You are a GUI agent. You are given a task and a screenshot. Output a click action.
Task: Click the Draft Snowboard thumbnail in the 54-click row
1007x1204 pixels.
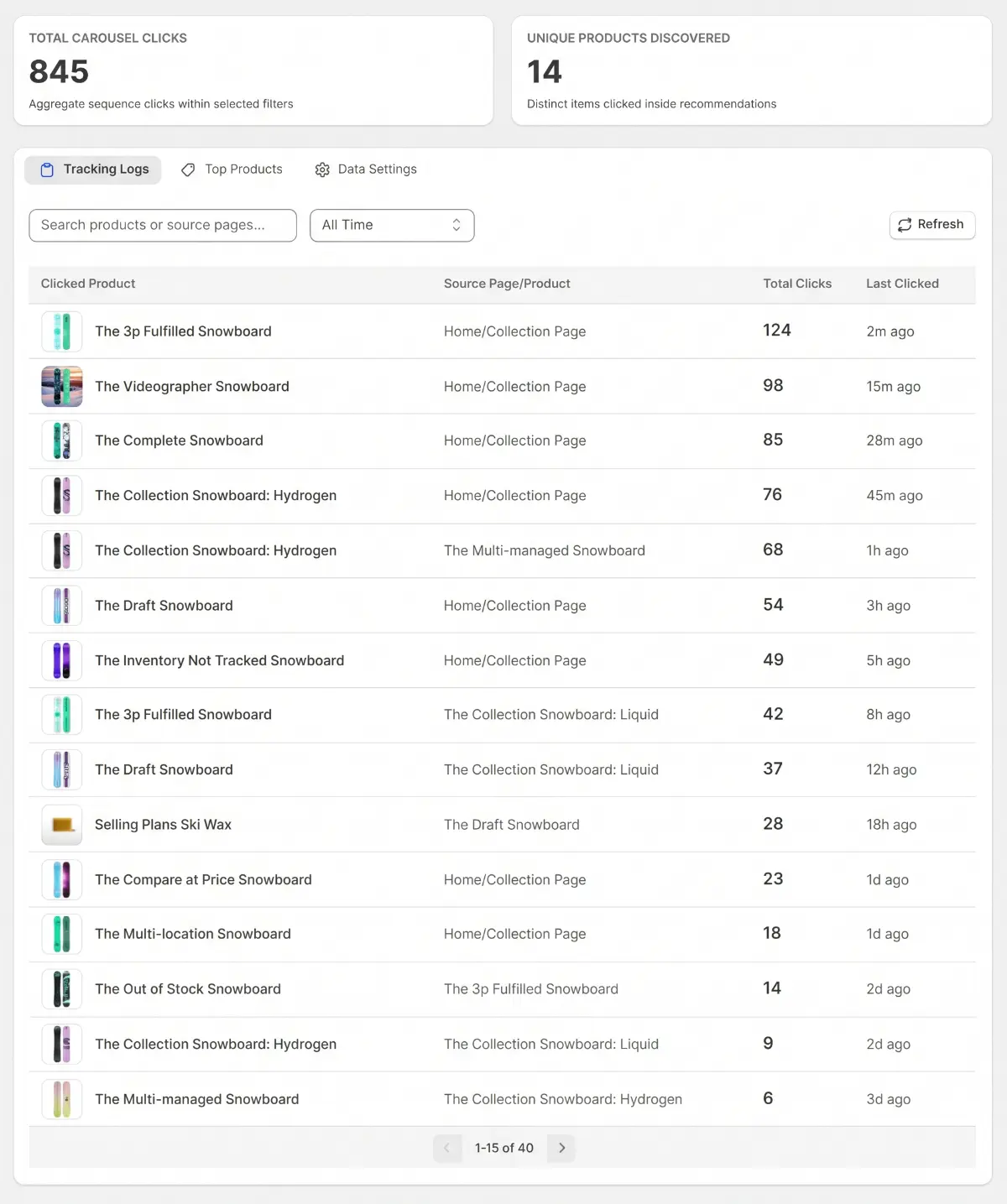[62, 606]
